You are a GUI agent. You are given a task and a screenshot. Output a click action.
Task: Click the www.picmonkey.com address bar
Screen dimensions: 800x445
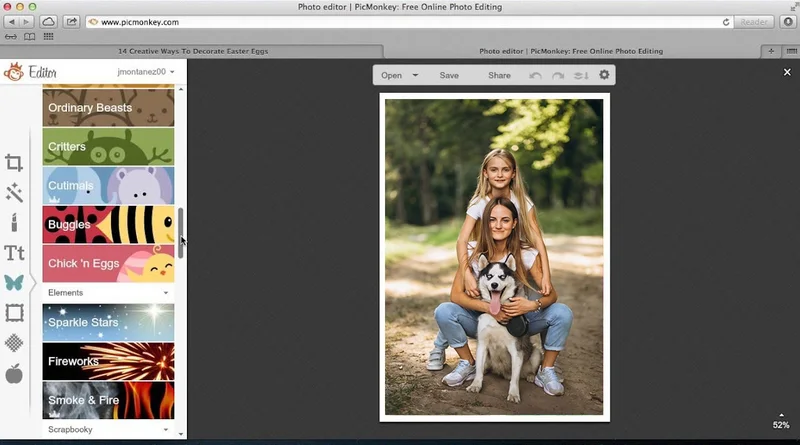point(400,21)
